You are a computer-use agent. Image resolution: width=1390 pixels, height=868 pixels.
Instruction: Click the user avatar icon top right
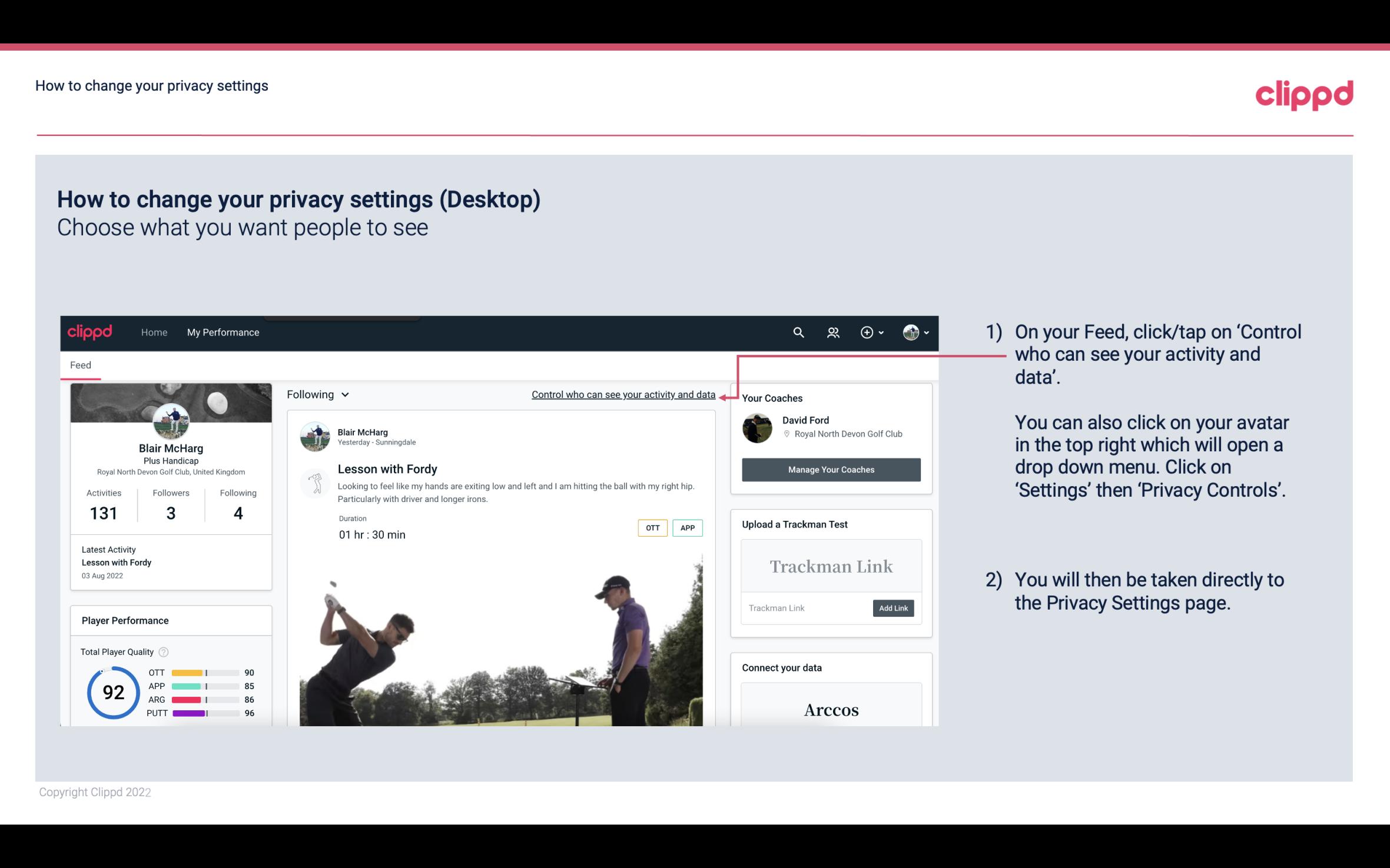click(x=910, y=332)
